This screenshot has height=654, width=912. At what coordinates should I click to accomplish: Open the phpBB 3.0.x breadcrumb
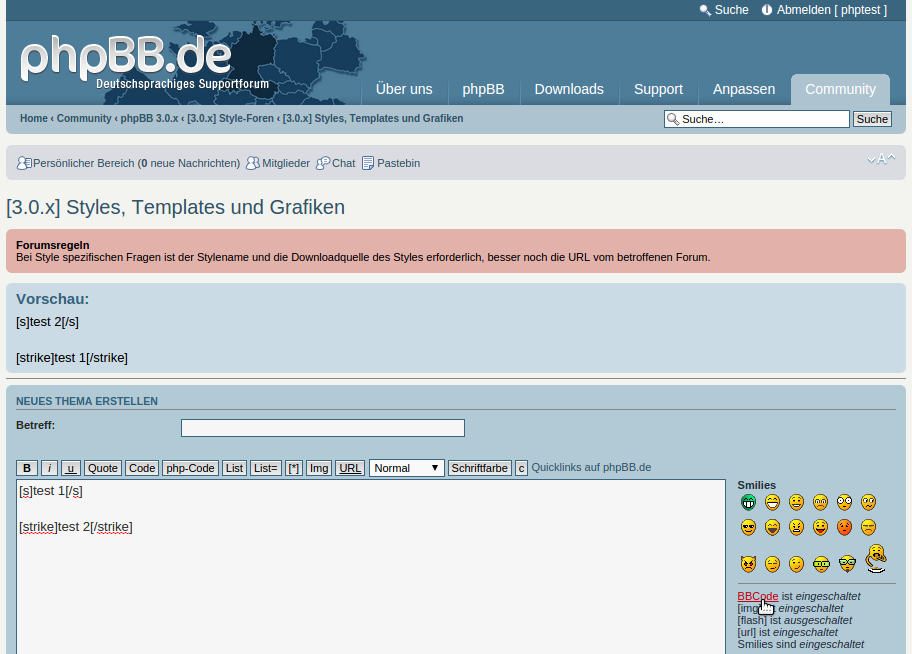149,118
